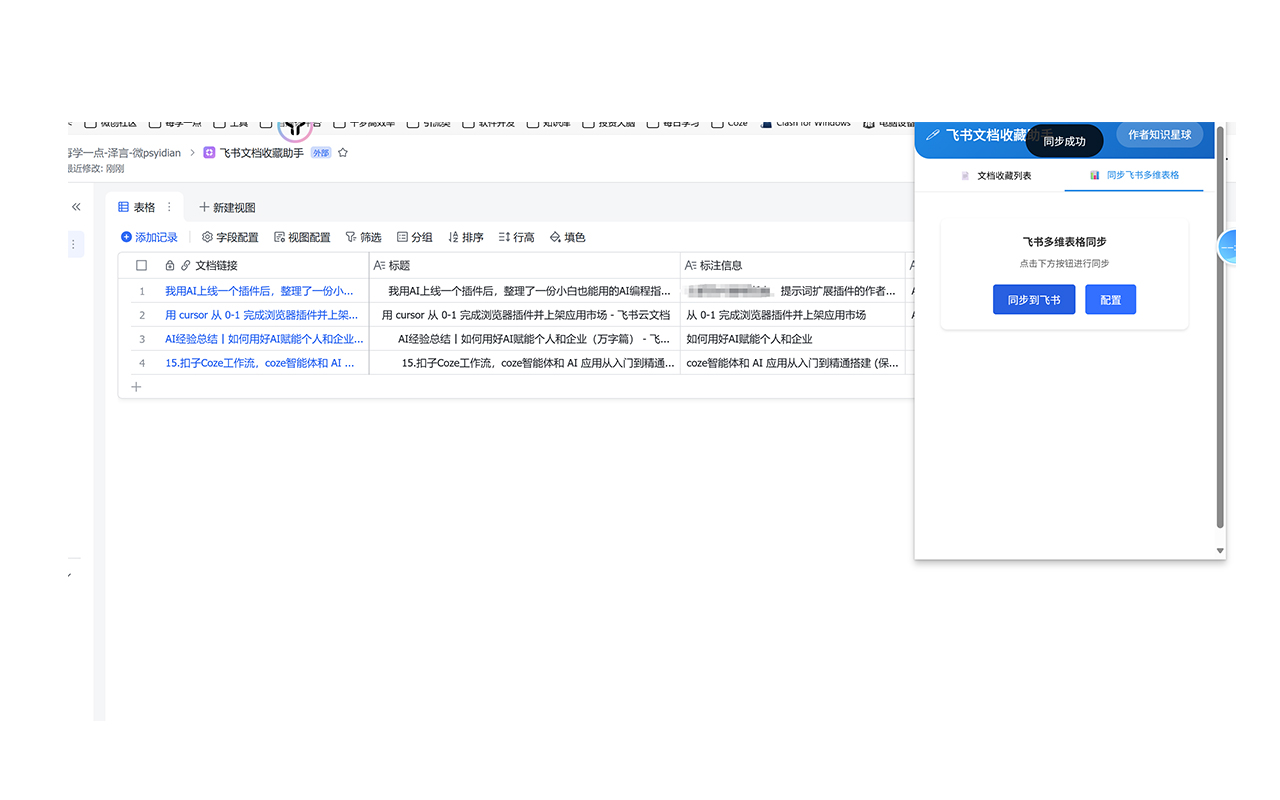Screen dimensions: 1280x800
Task: Click the three-dot handle in the left sidebar
Action: coord(73,244)
